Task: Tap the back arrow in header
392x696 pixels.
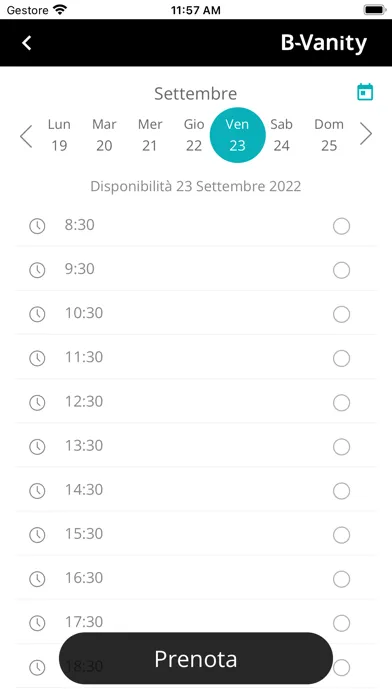Action: pos(27,43)
